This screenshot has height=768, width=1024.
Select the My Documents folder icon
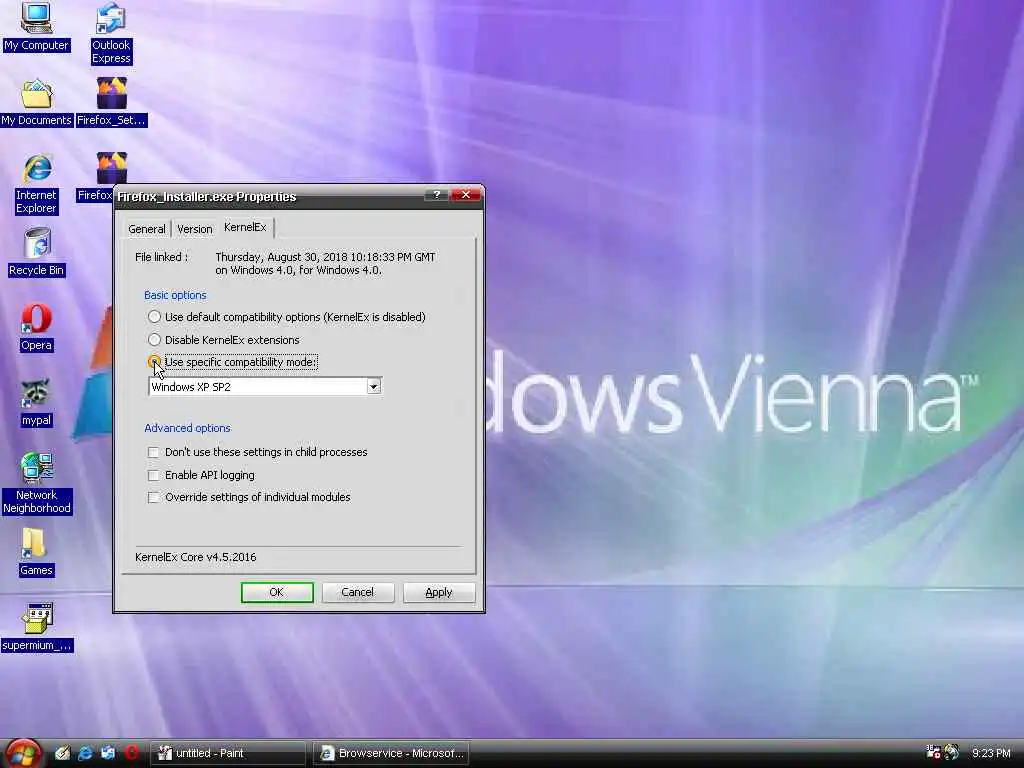[36, 102]
